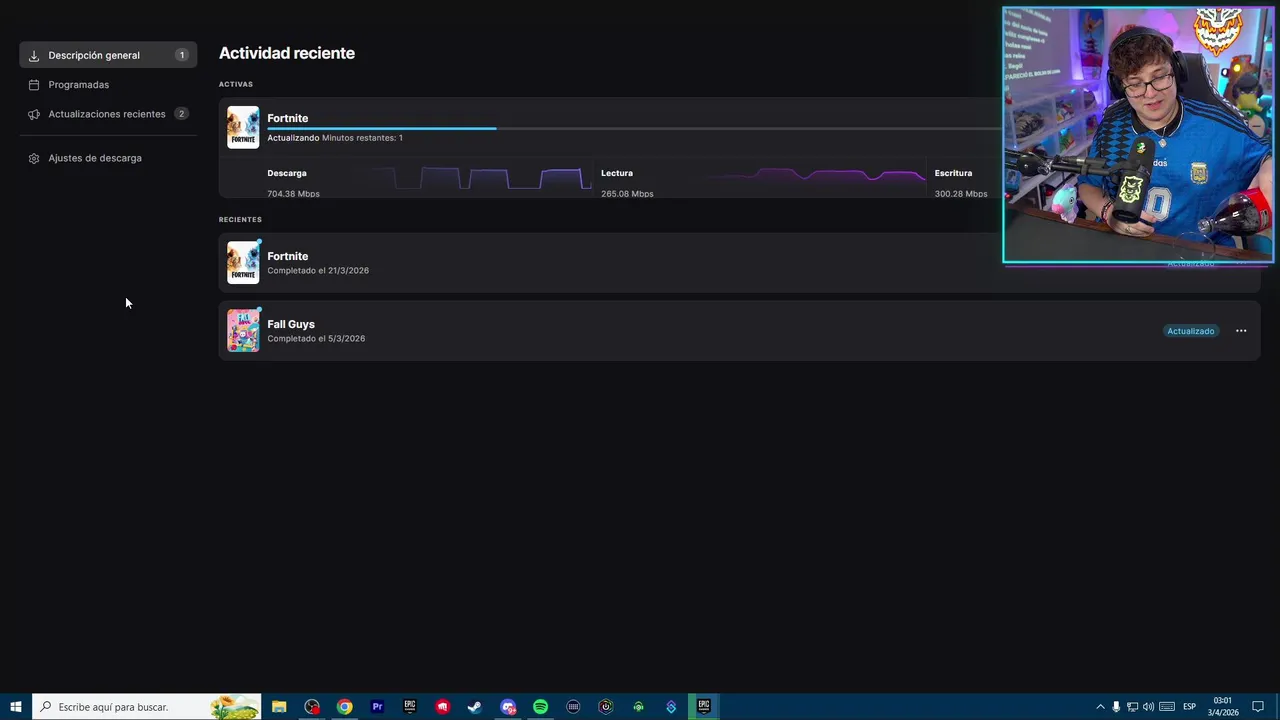
Task: Click the megaphone icon beside Actualizaciones recientes
Action: tap(34, 114)
